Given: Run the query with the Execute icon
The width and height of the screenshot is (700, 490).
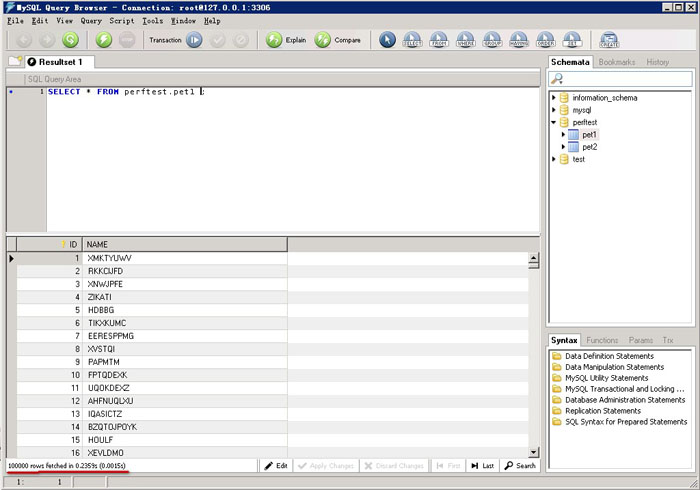Looking at the screenshot, I should (x=103, y=40).
